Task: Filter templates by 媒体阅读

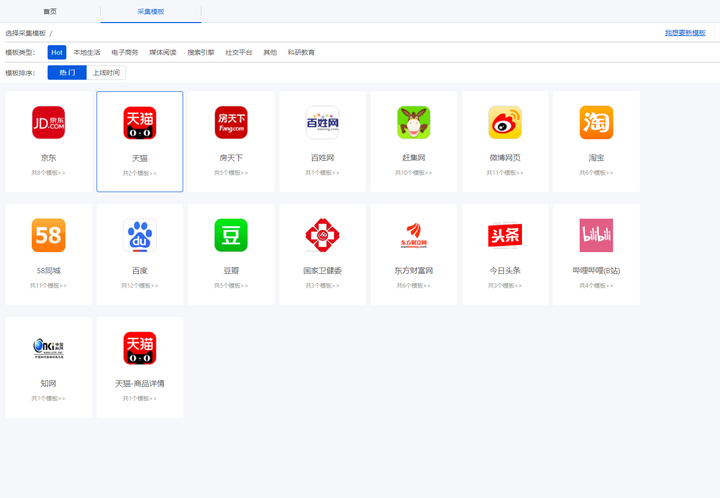Action: pyautogui.click(x=163, y=52)
